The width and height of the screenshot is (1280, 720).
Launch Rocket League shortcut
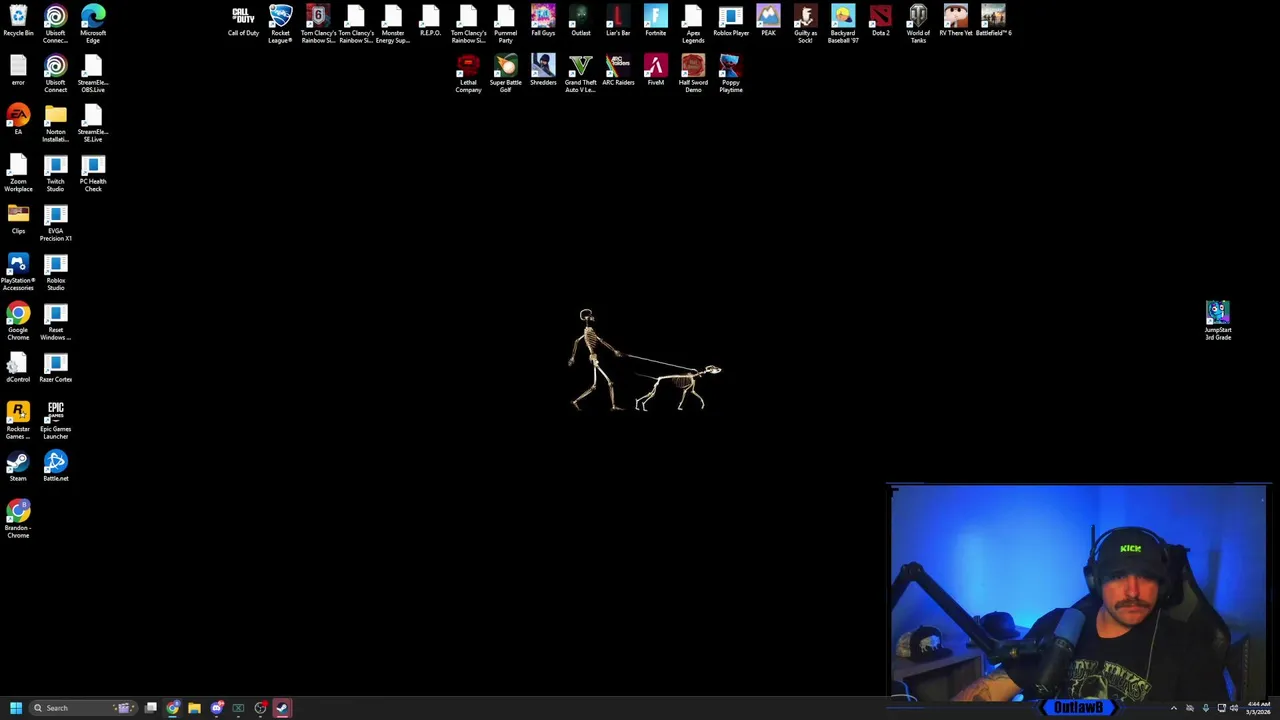(280, 24)
